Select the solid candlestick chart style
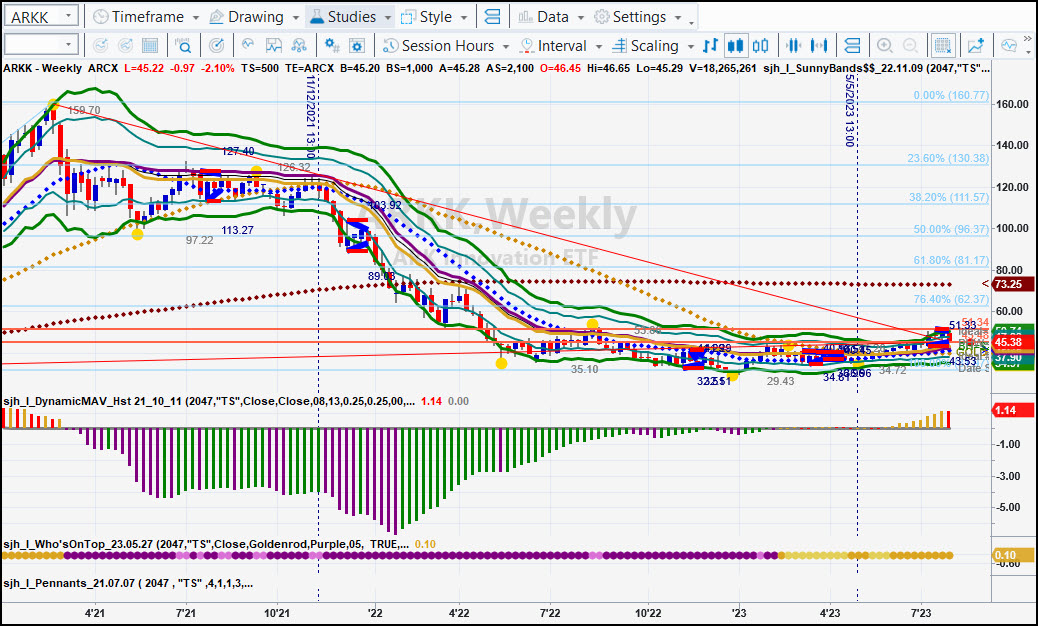1038x626 pixels. [735, 45]
